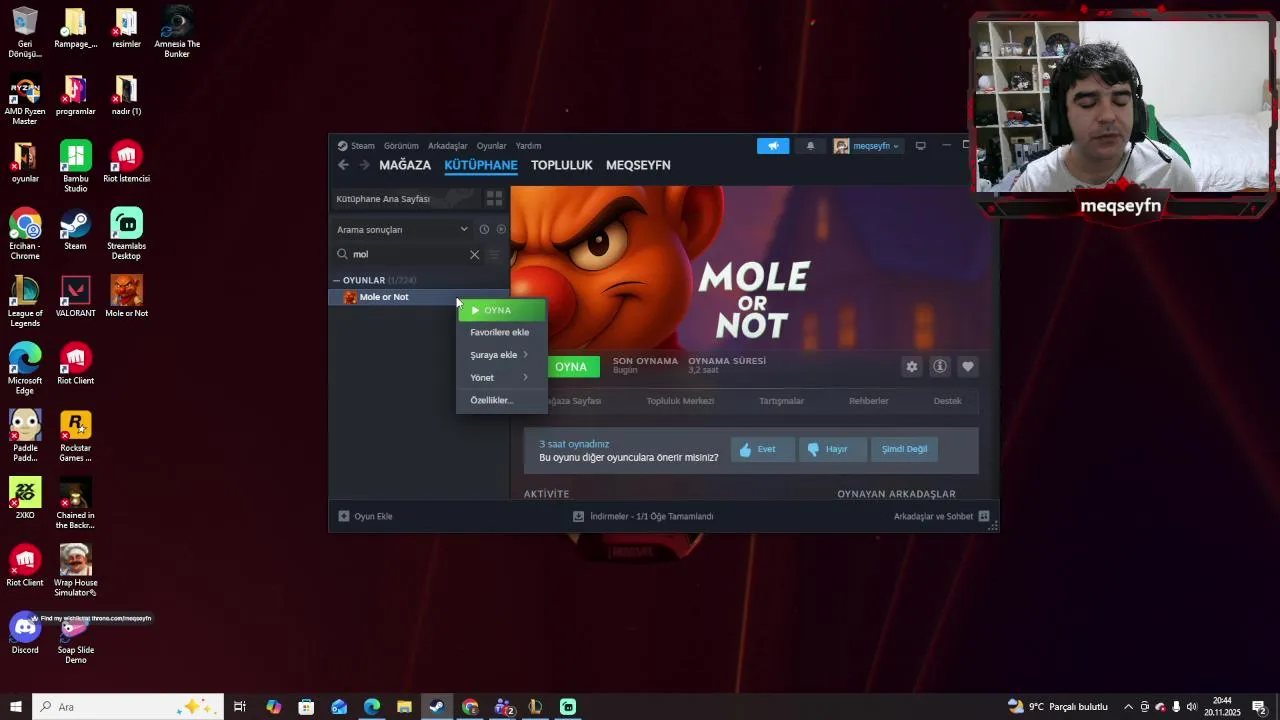Recommend game with Evet button

tap(763, 449)
